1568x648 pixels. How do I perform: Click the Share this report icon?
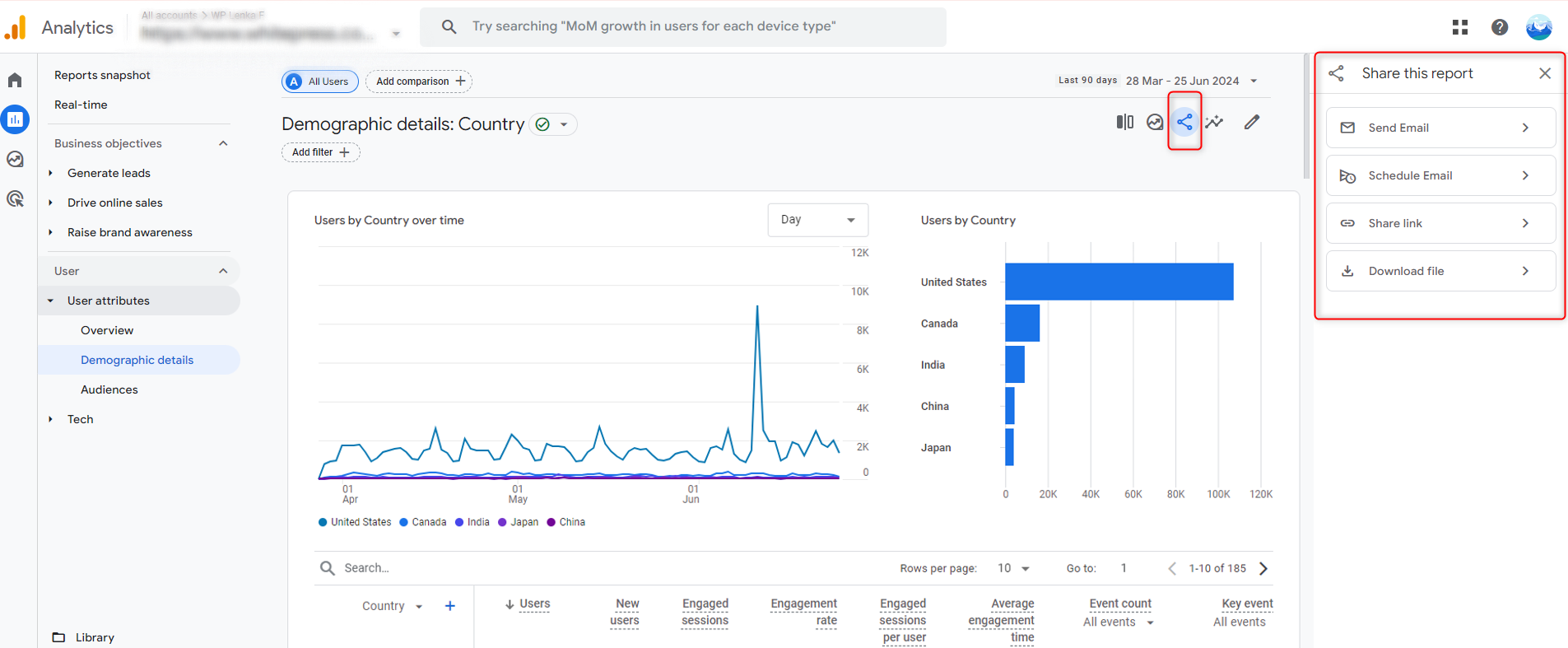(x=1184, y=122)
